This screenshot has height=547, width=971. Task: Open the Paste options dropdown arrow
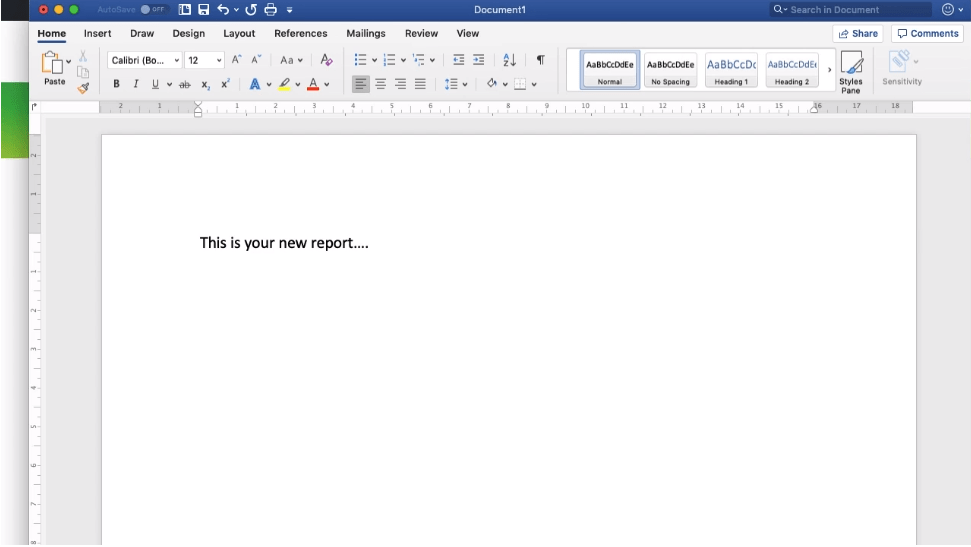tap(68, 61)
